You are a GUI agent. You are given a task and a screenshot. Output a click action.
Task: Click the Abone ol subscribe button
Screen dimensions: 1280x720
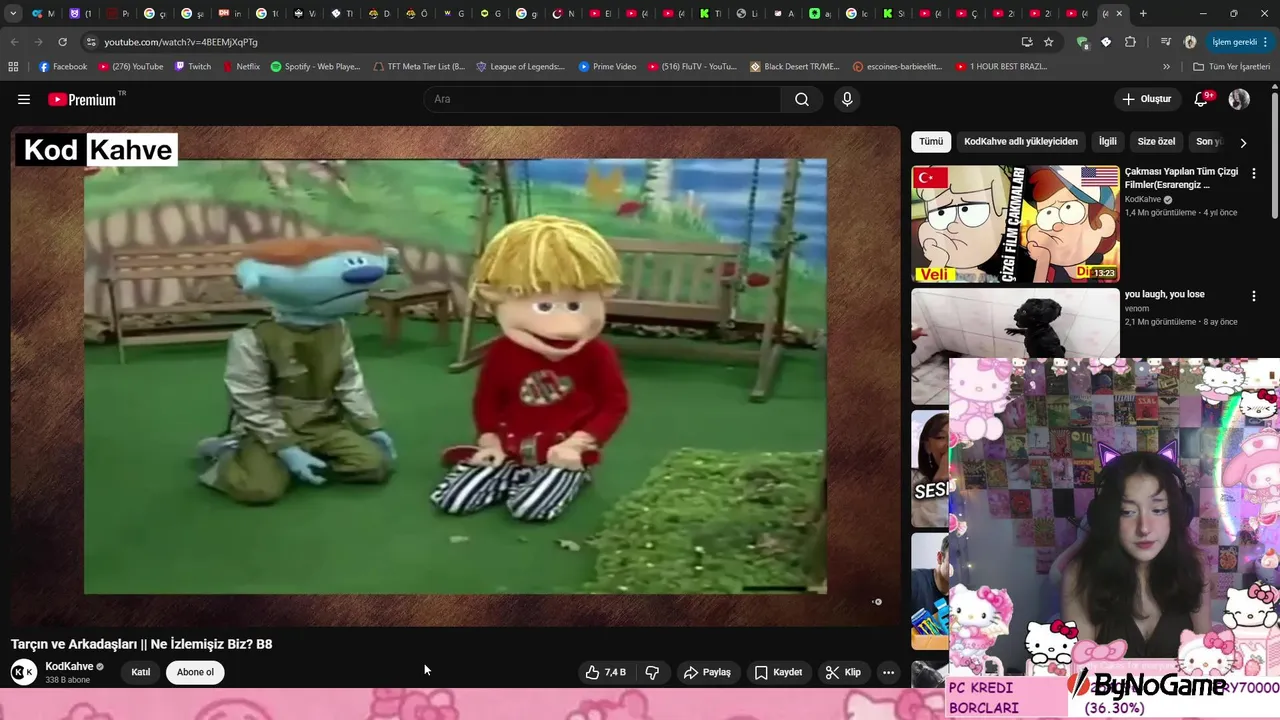[195, 672]
